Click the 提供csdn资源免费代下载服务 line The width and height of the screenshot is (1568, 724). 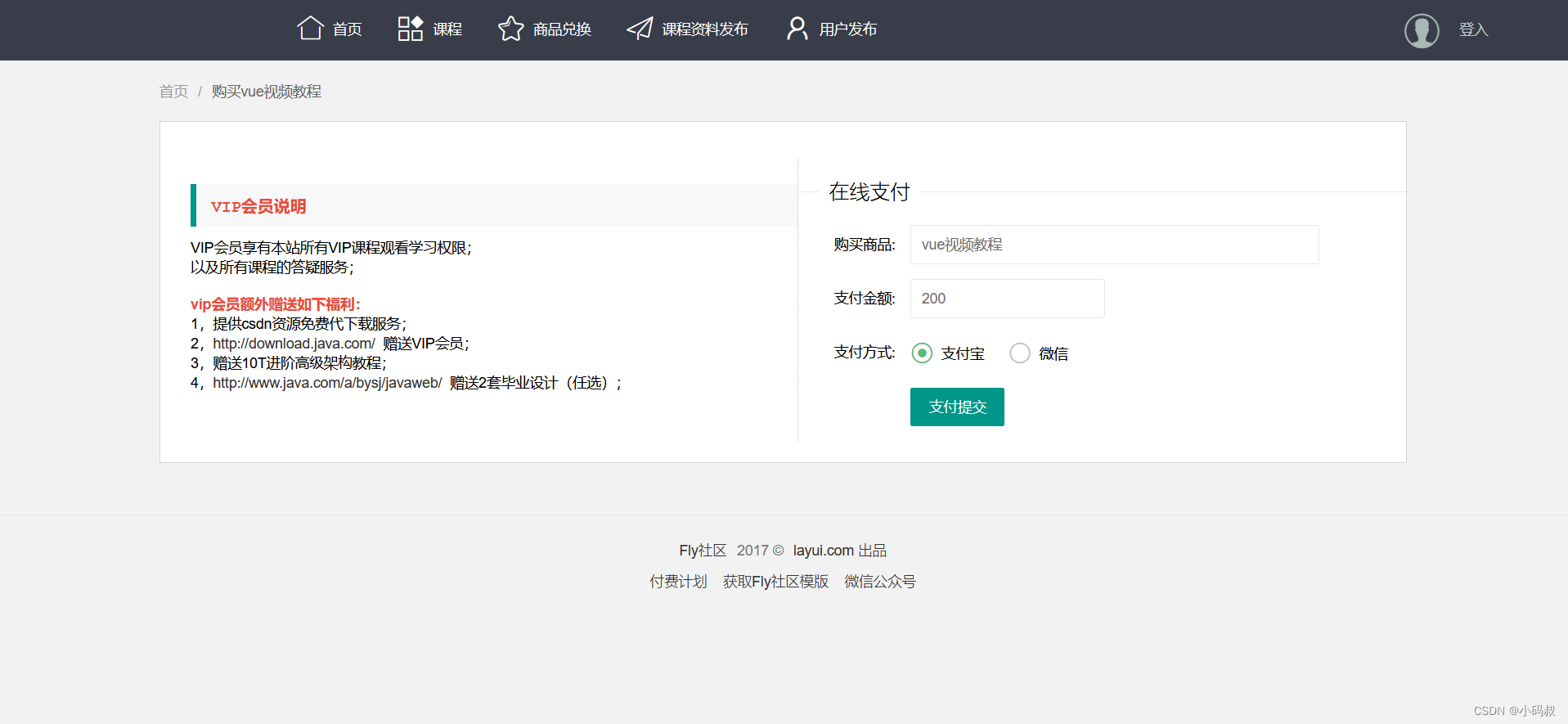coord(309,324)
